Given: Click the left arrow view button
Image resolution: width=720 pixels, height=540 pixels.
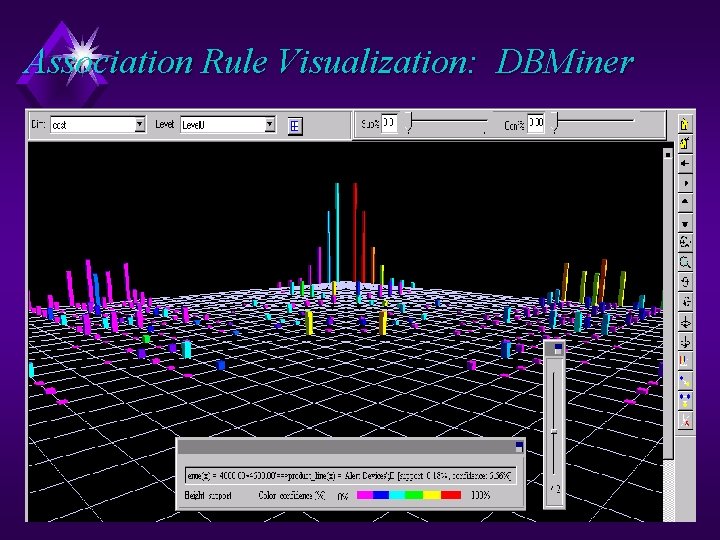Looking at the screenshot, I should point(685,163).
